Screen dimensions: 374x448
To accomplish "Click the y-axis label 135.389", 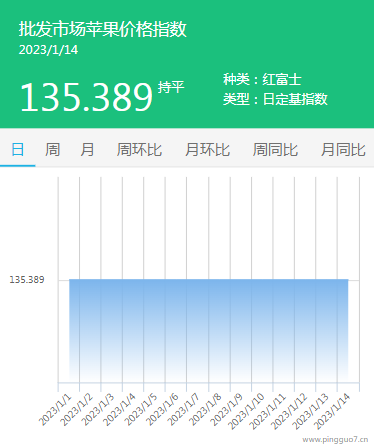I will point(27,280).
